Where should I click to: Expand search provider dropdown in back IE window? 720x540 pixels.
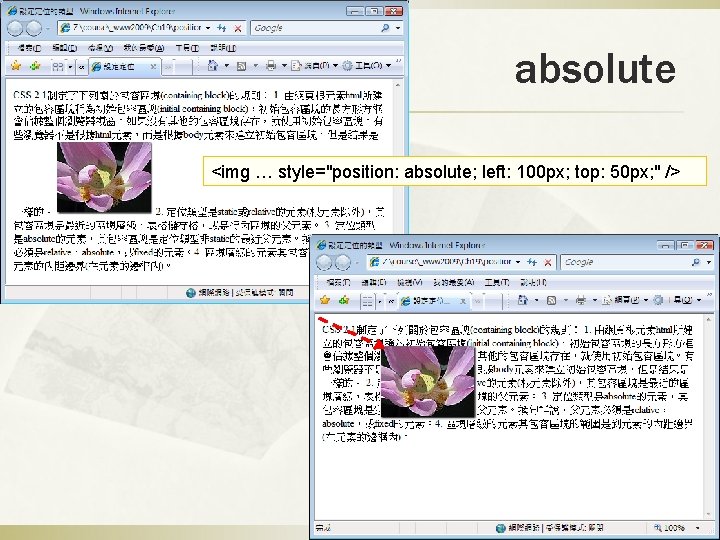pos(398,28)
